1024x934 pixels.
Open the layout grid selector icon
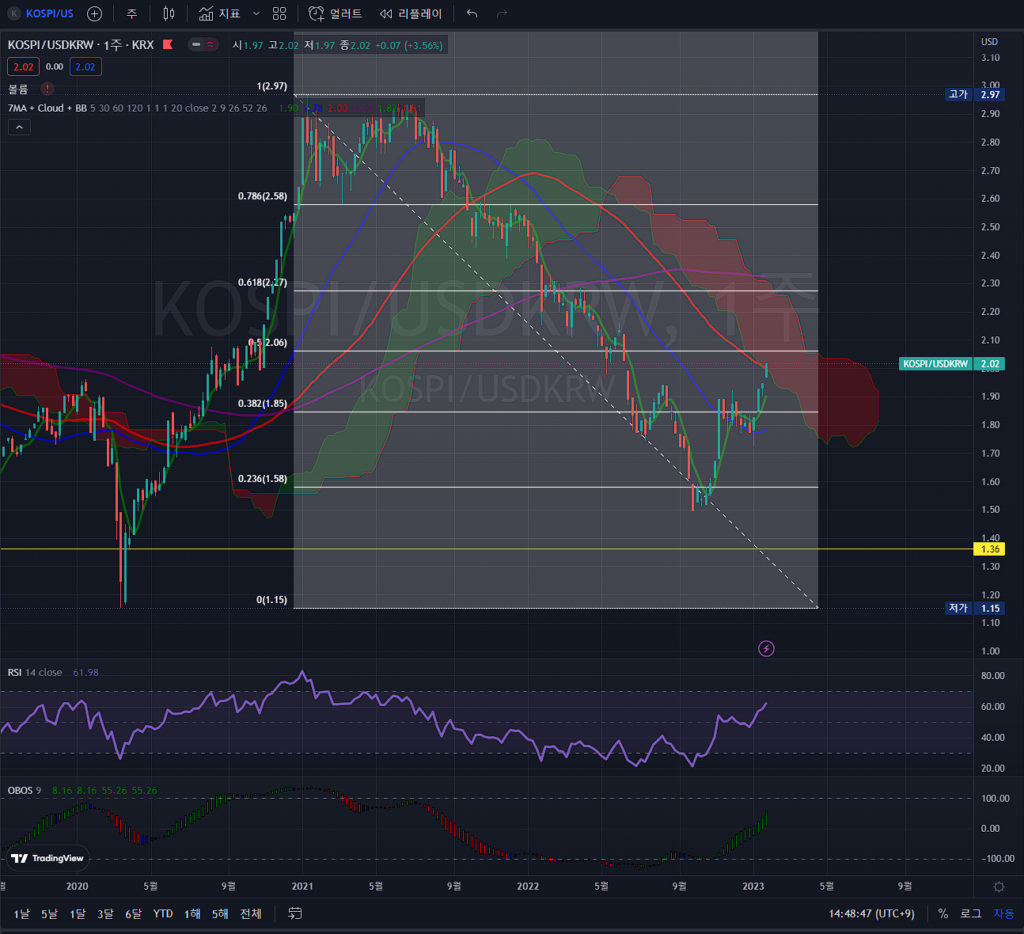pyautogui.click(x=279, y=14)
